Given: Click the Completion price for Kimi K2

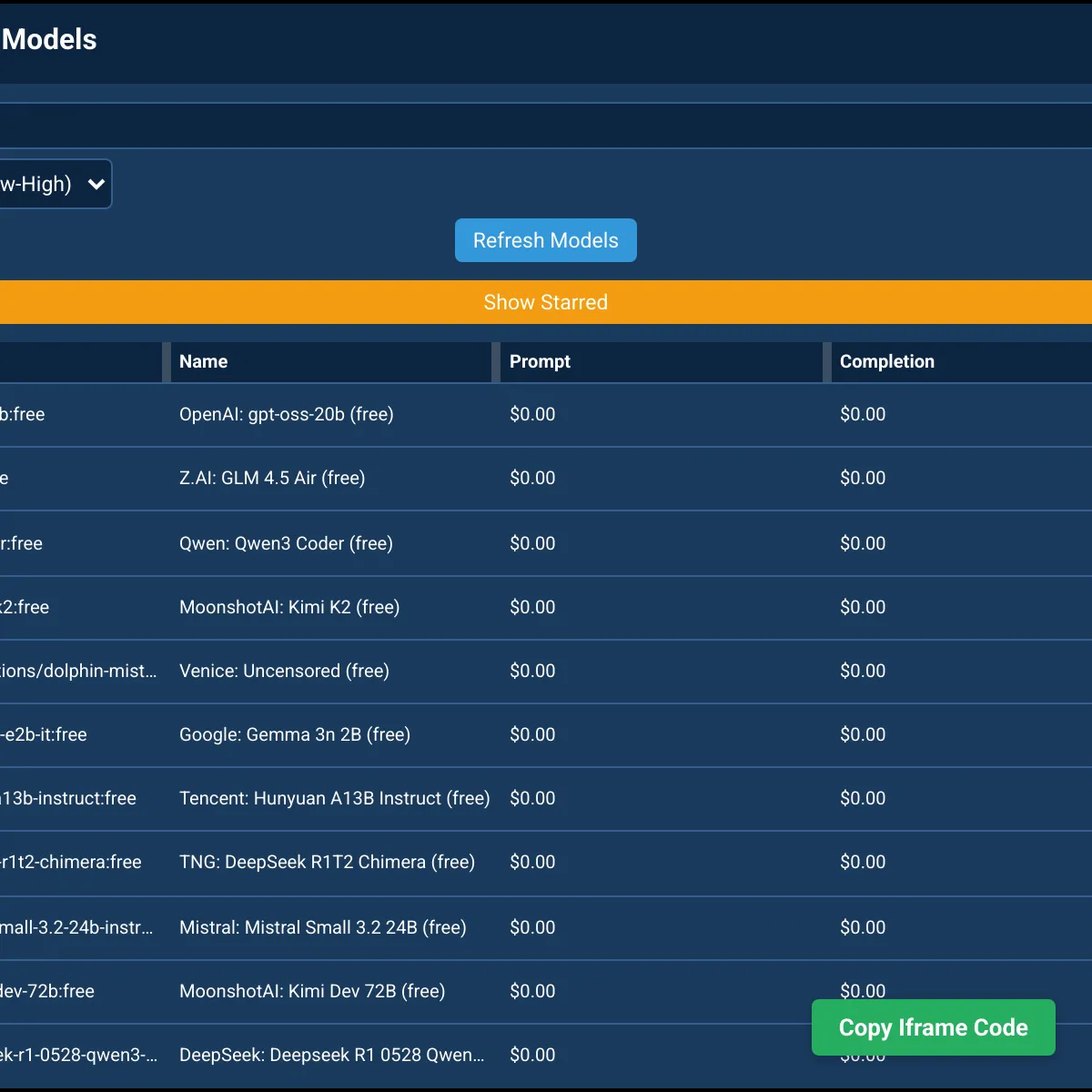Looking at the screenshot, I should coord(863,607).
